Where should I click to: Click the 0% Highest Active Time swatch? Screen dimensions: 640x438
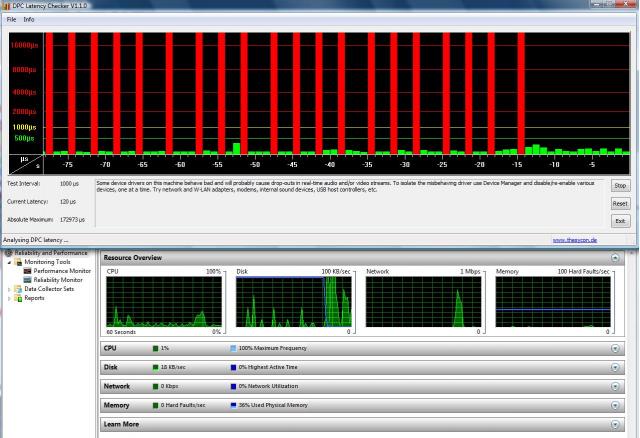233,367
